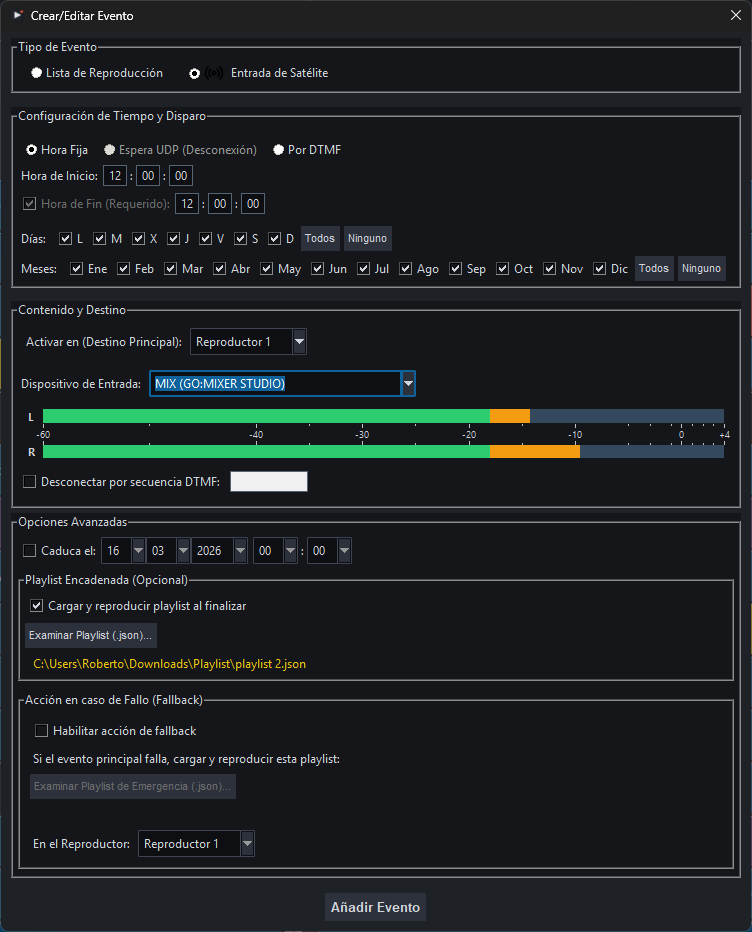Uncheck the L (Monday) day checkbox
752x932 pixels.
[x=65, y=239]
